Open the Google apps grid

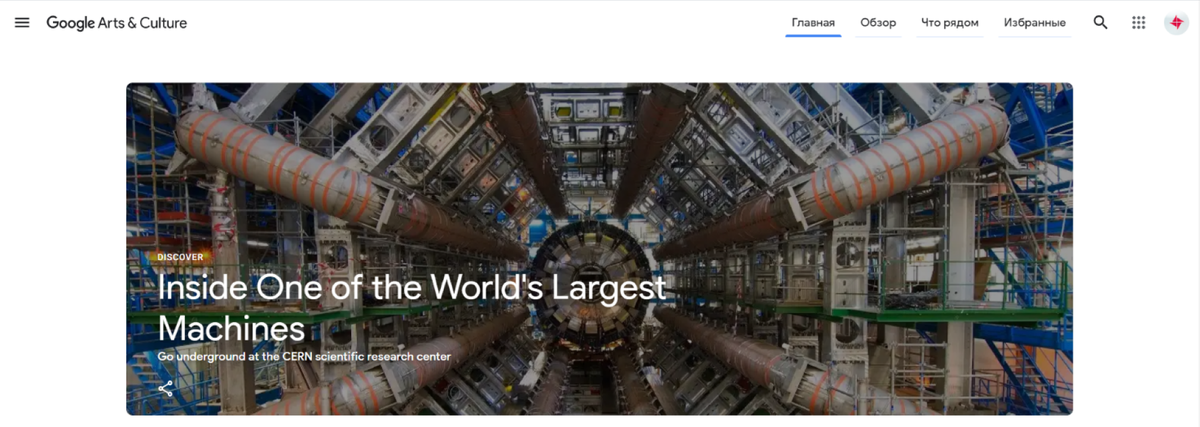(x=1138, y=23)
